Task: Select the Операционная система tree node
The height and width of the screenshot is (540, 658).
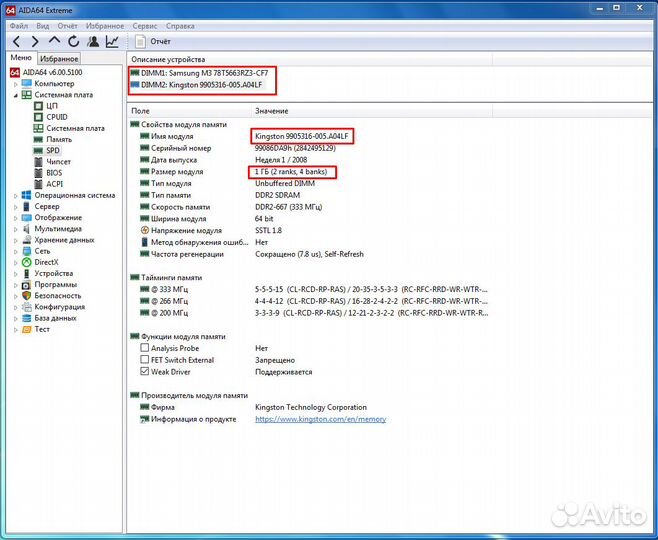Action: (68, 195)
